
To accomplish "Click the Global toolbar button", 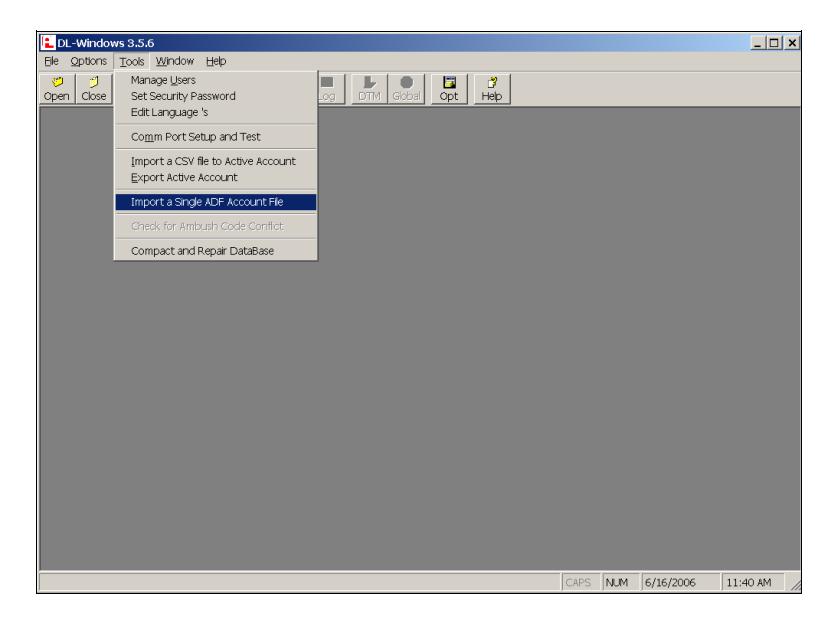I will point(406,89).
